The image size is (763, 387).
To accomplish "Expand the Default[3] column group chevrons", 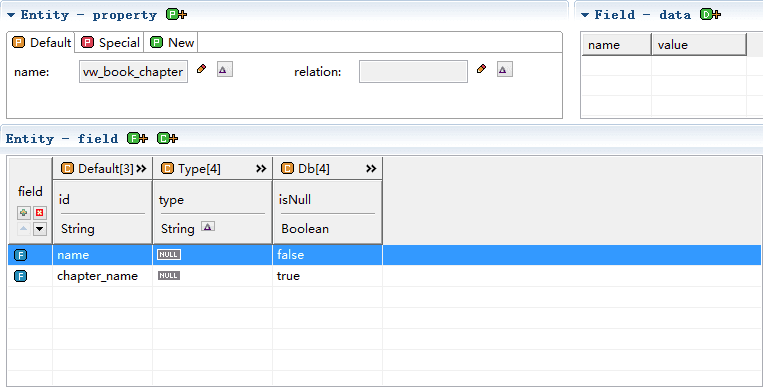I will pyautogui.click(x=141, y=168).
